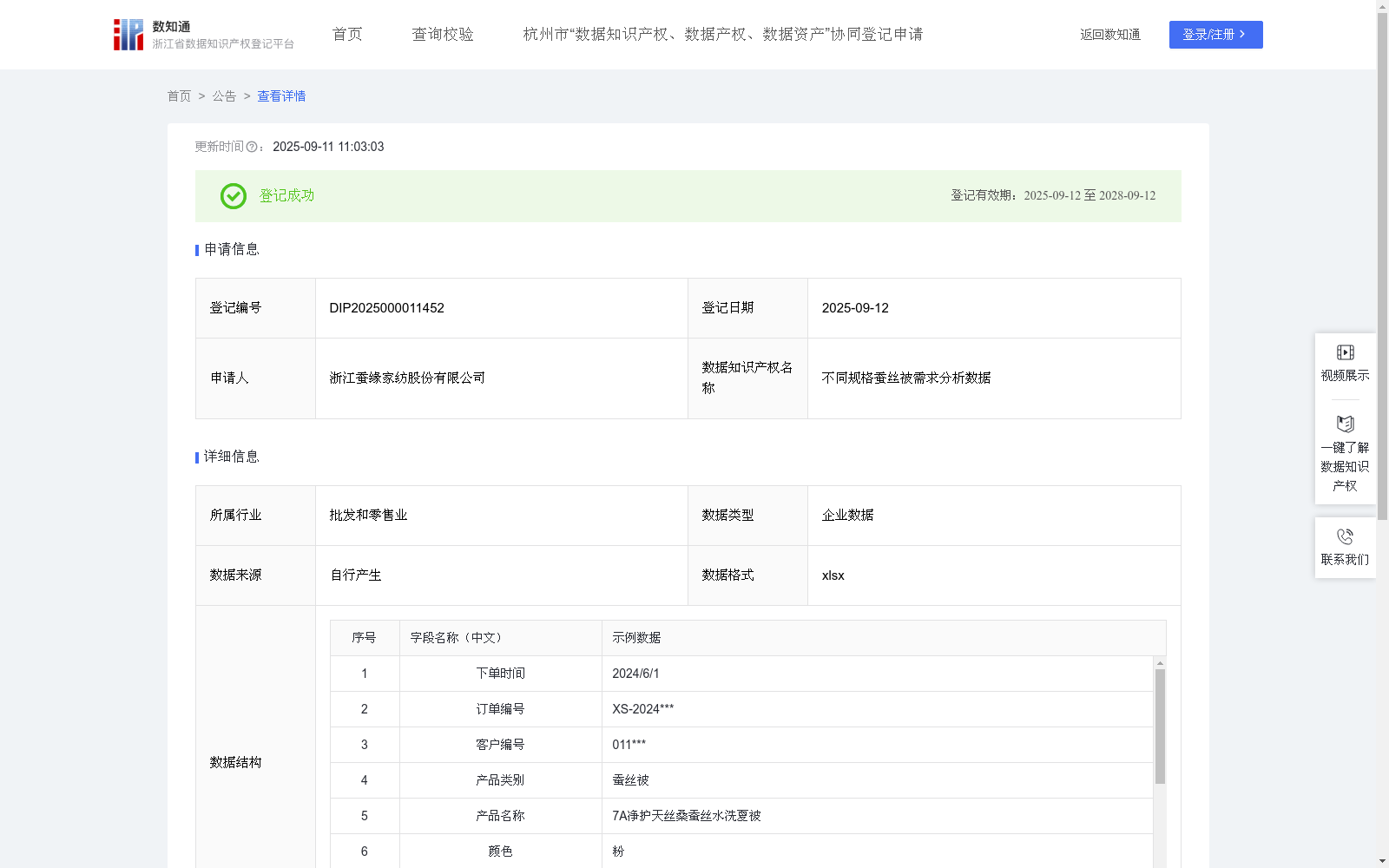The image size is (1389, 868).
Task: Click sample value 蚕丝被
Action: [x=630, y=780]
